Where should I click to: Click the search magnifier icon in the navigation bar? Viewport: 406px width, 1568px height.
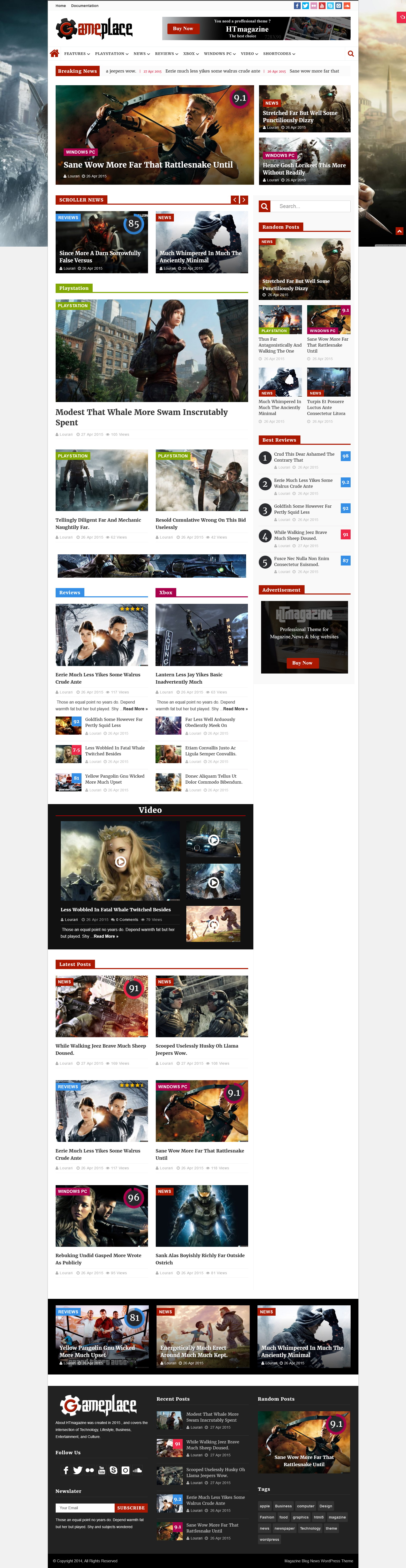[x=351, y=54]
